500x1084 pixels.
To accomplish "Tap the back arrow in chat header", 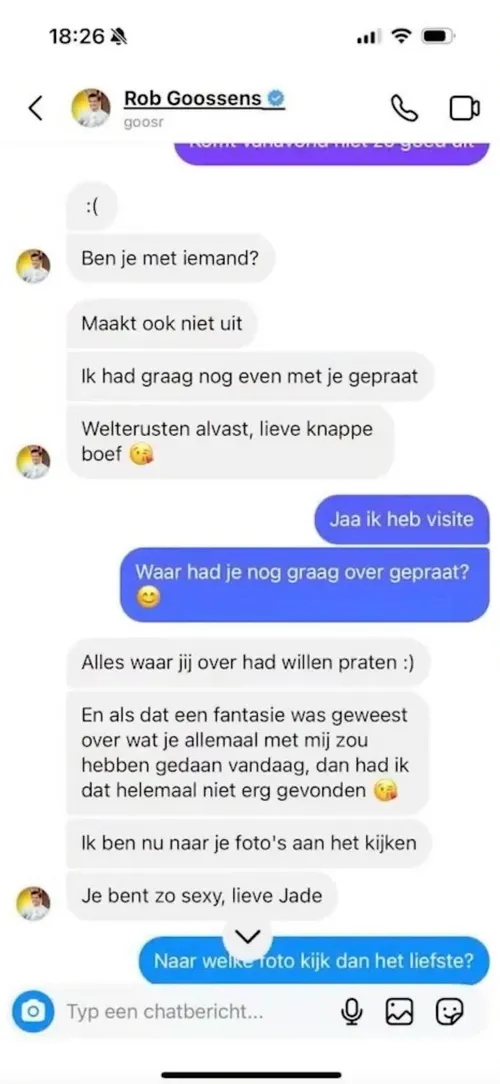I will click(x=36, y=109).
